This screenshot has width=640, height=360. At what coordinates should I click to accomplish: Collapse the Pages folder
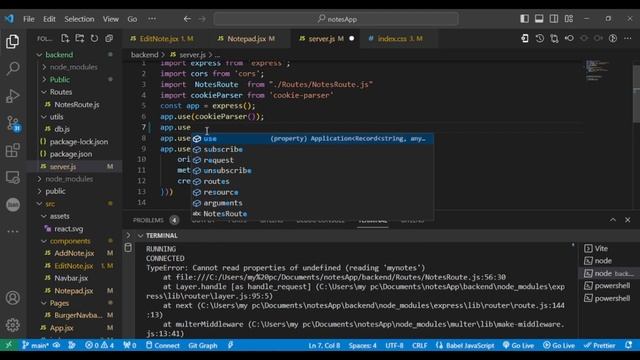59,303
